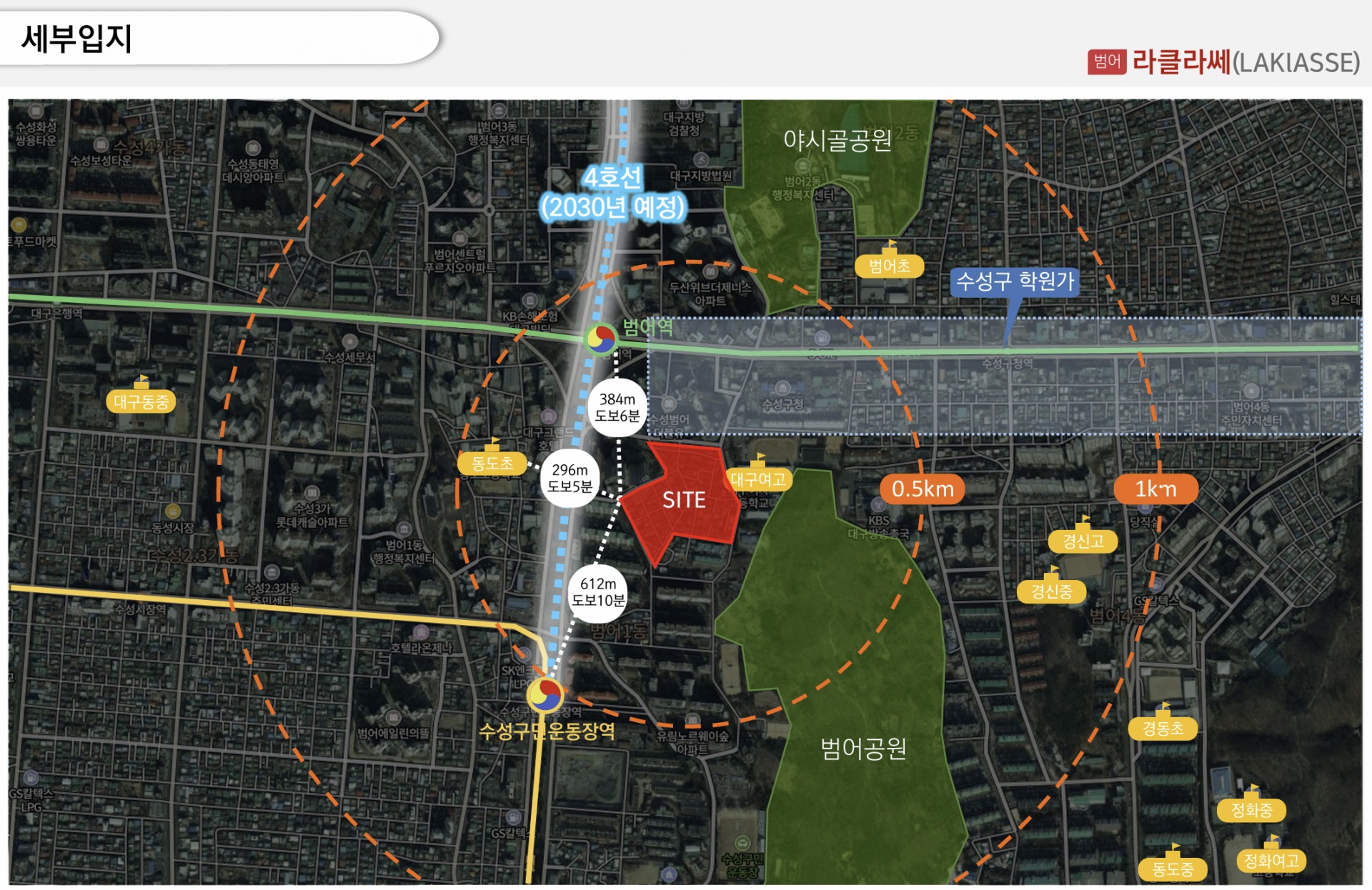Screen dimensions: 1372x890
Task: Click the 야시골공원 park label
Action: pyautogui.click(x=837, y=140)
